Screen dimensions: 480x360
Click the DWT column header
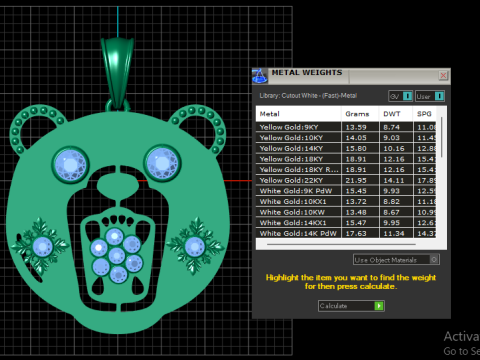[x=396, y=114]
